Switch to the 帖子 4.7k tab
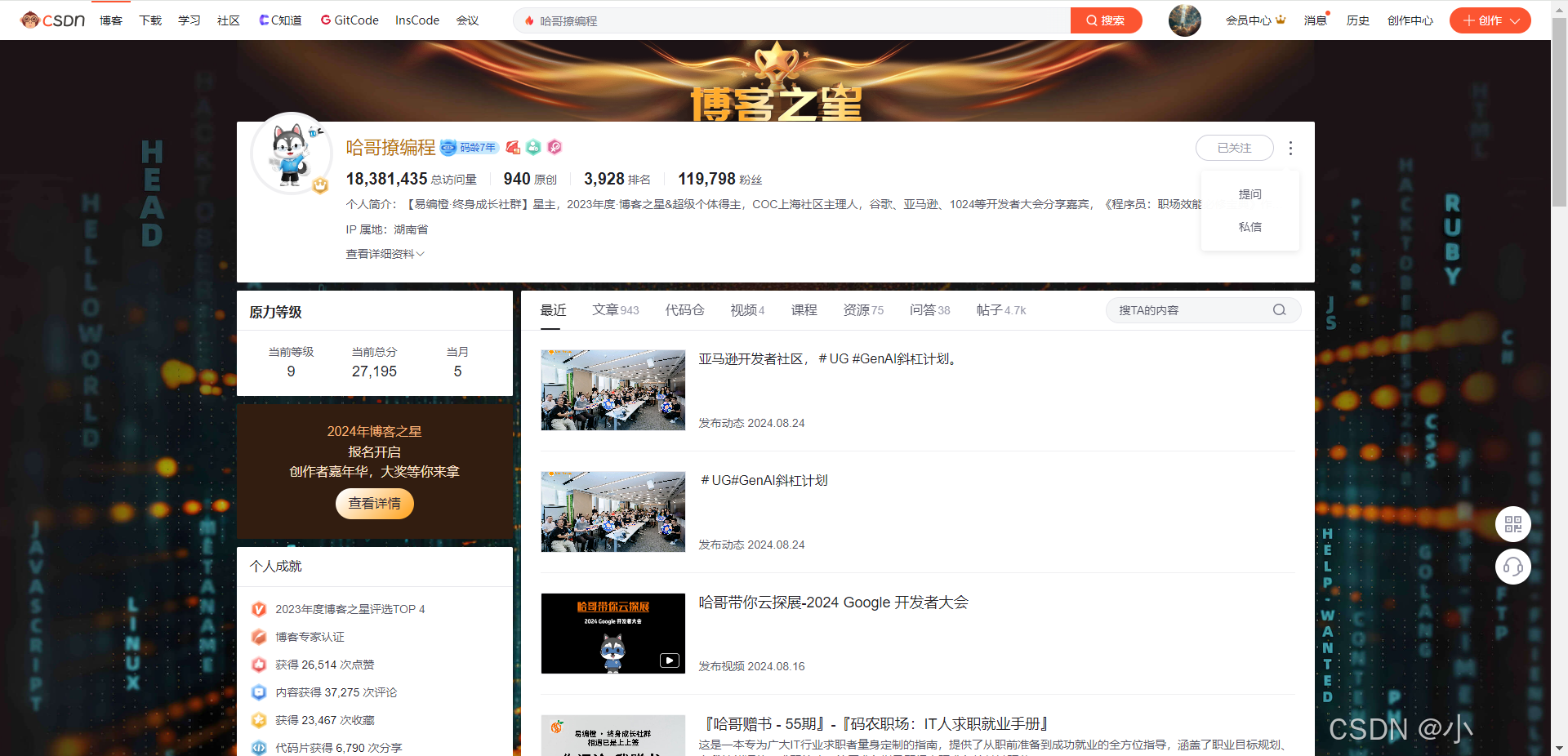The image size is (1568, 756). coord(1001,310)
